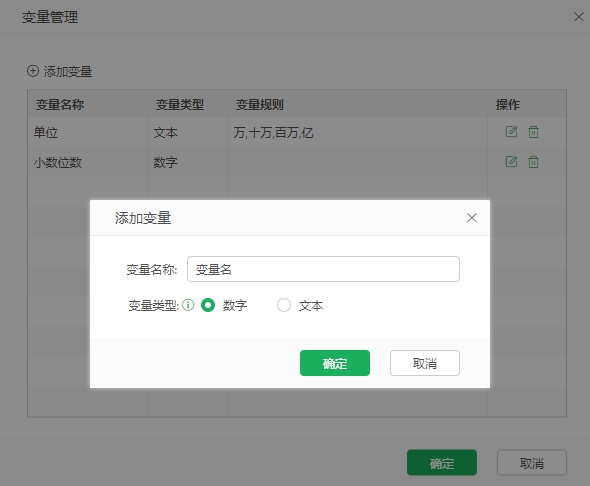Image resolution: width=590 pixels, height=486 pixels.
Task: Click the edit icon for 单位 variable
Action: pyautogui.click(x=511, y=132)
